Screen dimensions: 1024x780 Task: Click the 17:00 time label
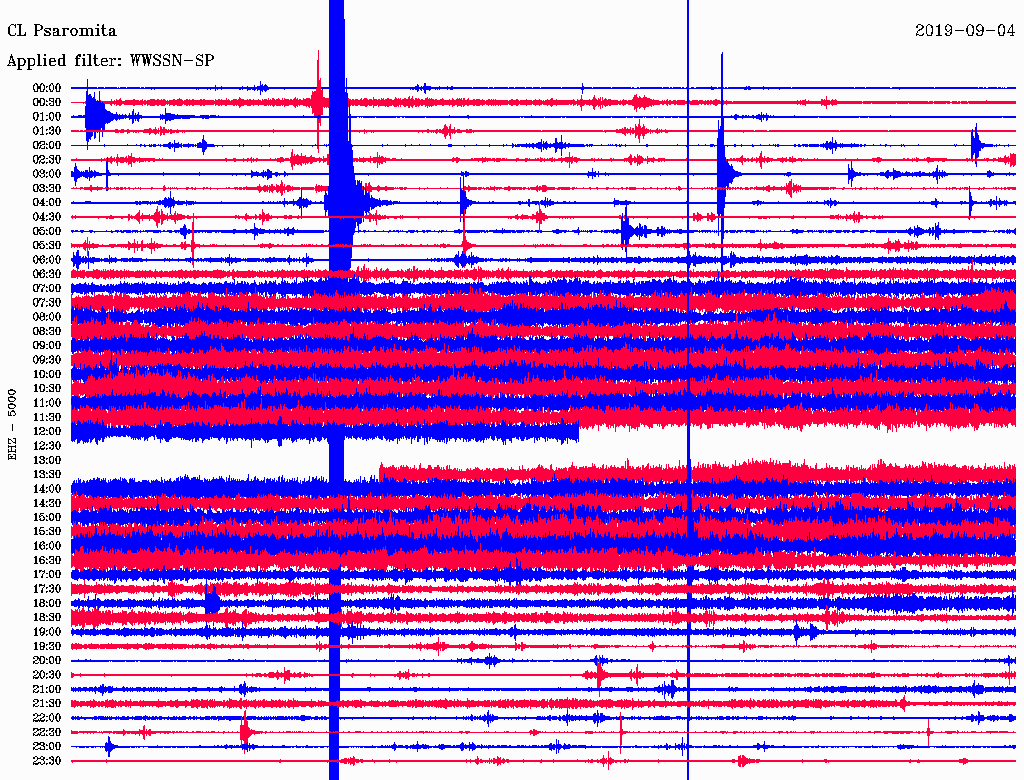point(47,575)
